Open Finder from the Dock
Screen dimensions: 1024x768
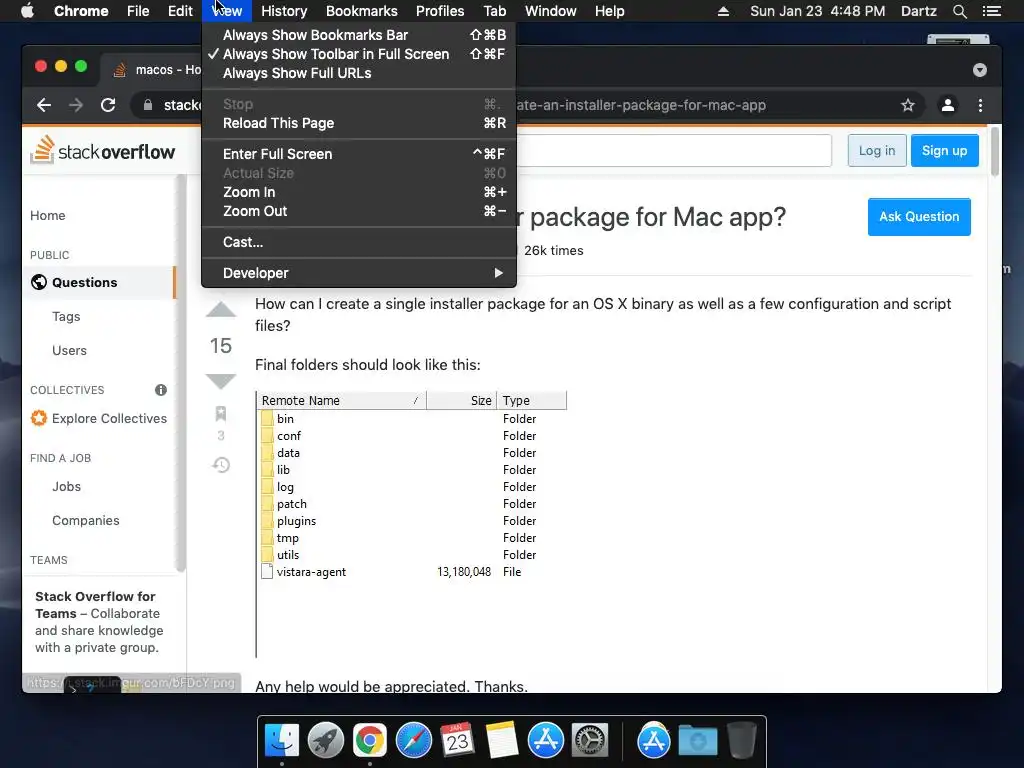pos(281,741)
